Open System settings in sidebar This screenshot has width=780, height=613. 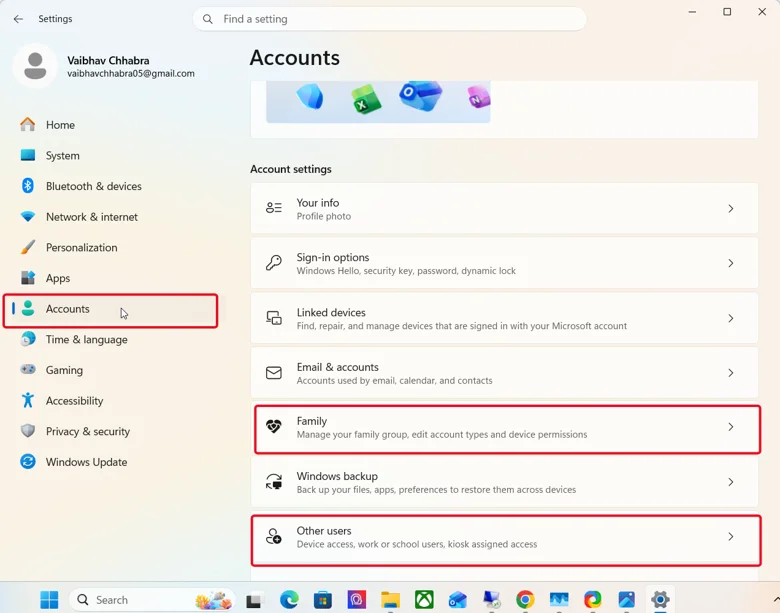(x=113, y=156)
